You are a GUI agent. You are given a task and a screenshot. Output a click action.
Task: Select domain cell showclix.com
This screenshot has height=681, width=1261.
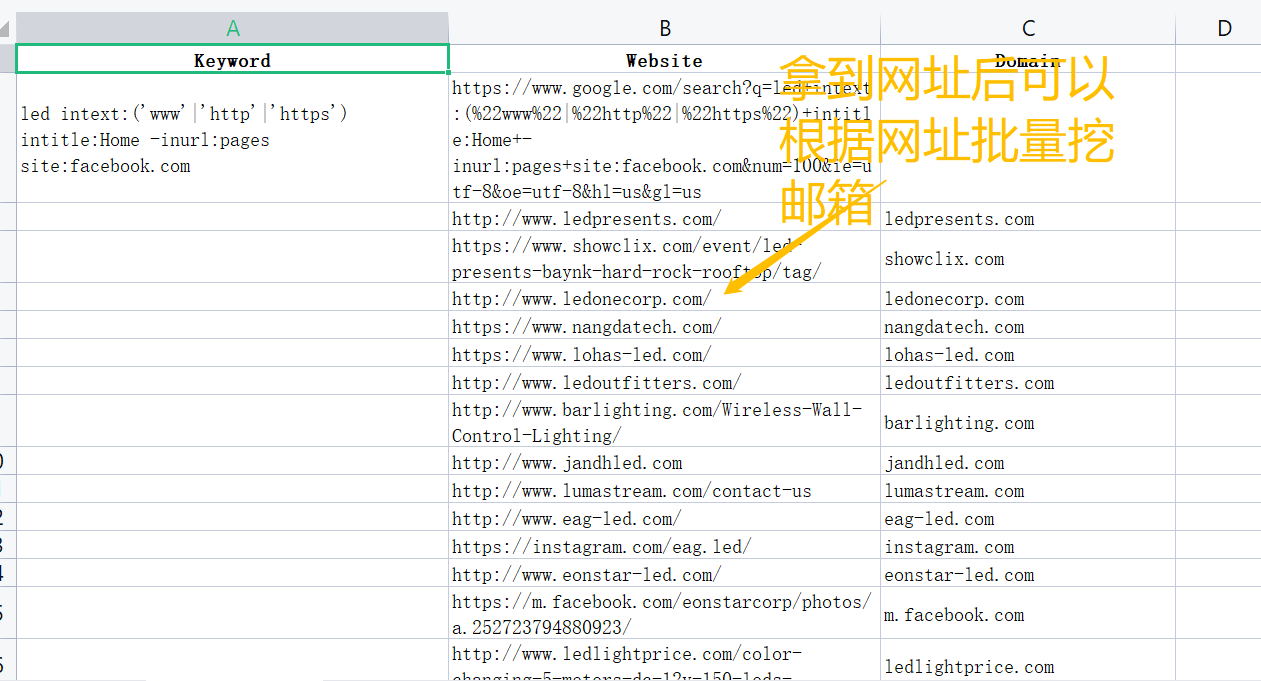pyautogui.click(x=1028, y=257)
